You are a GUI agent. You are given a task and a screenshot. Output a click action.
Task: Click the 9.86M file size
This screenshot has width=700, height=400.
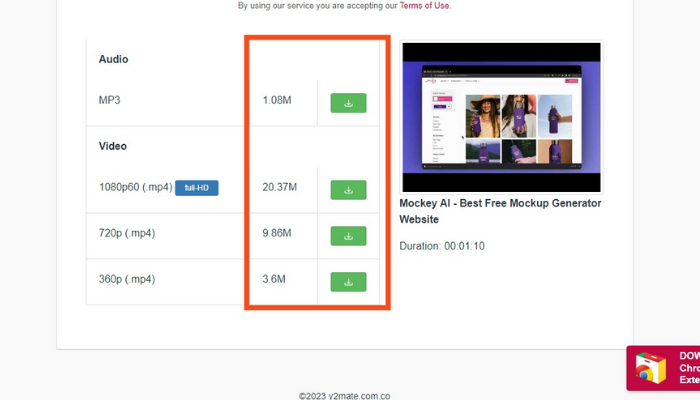tap(277, 233)
